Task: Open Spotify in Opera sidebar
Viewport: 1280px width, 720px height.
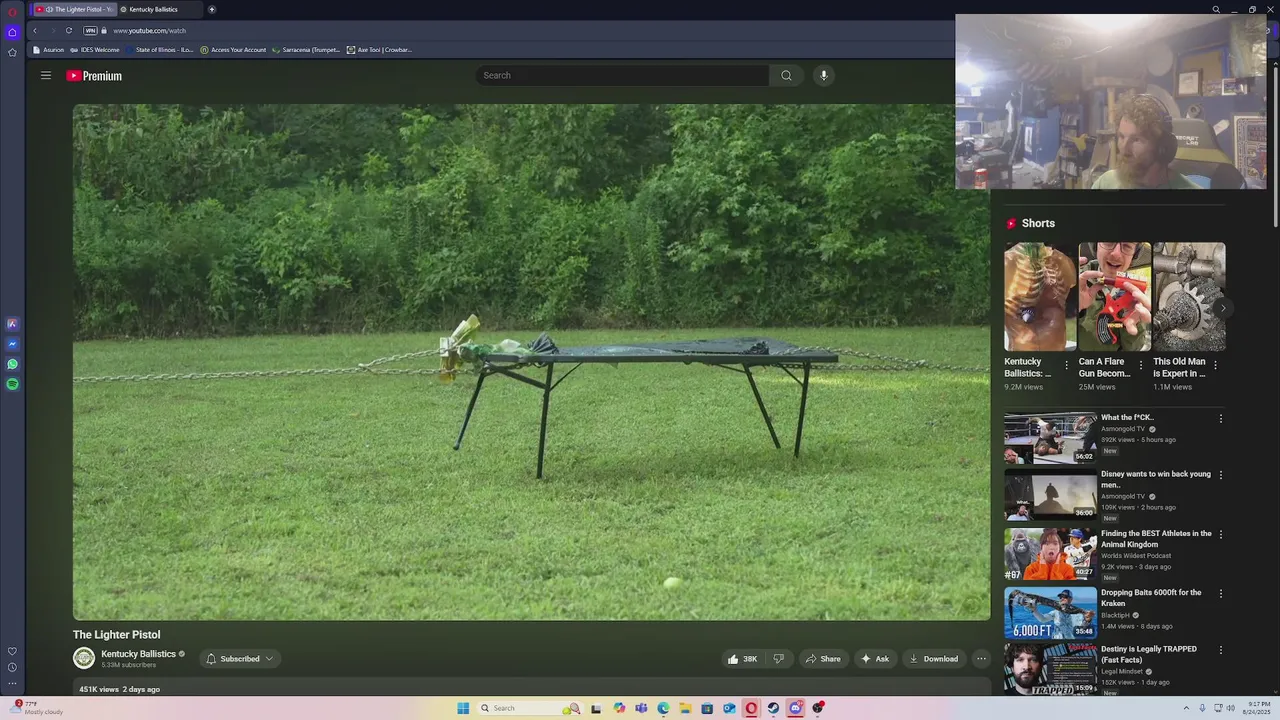Action: pos(12,384)
